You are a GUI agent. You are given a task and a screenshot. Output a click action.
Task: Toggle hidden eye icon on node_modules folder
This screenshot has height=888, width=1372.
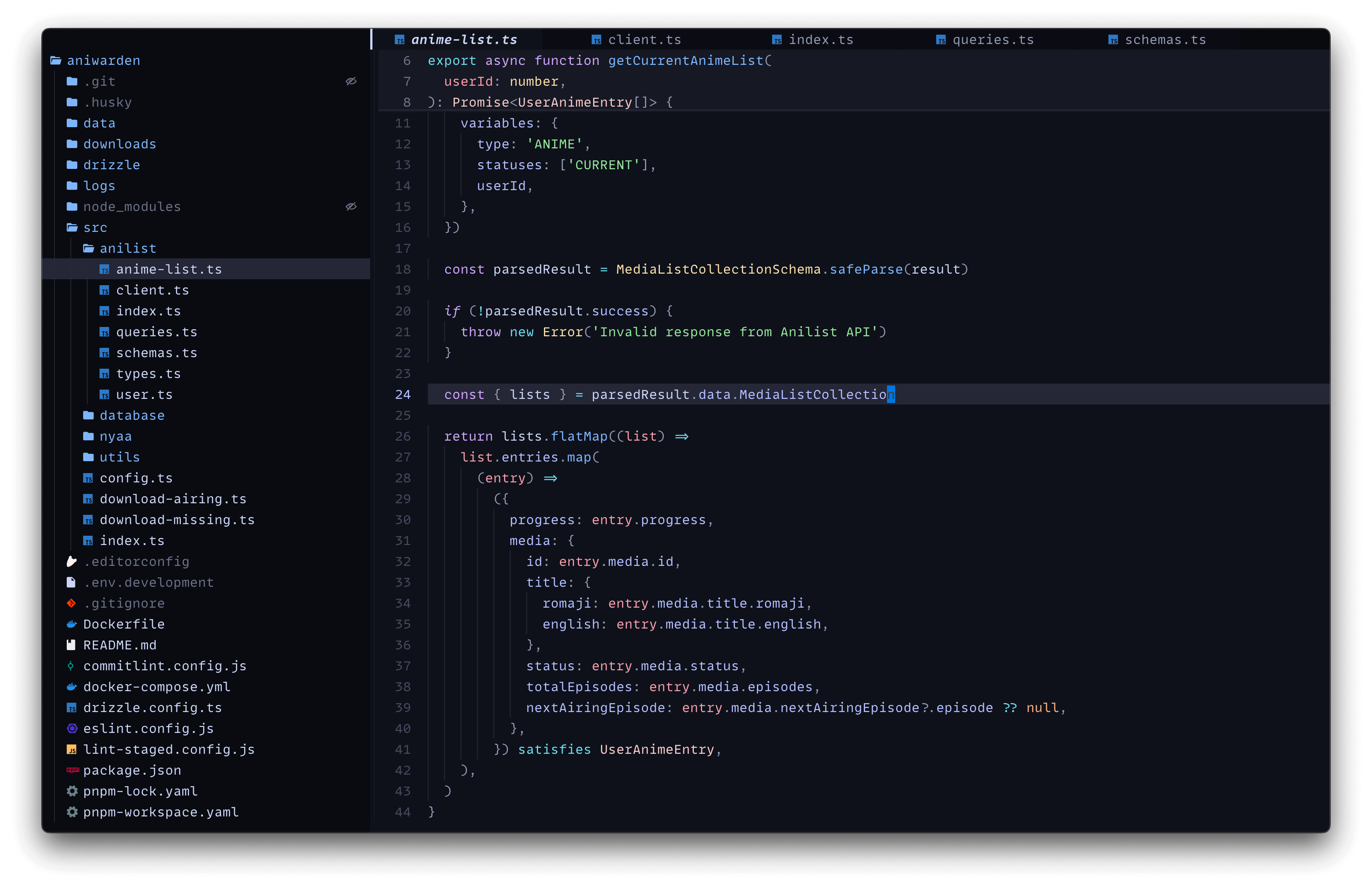coord(351,206)
